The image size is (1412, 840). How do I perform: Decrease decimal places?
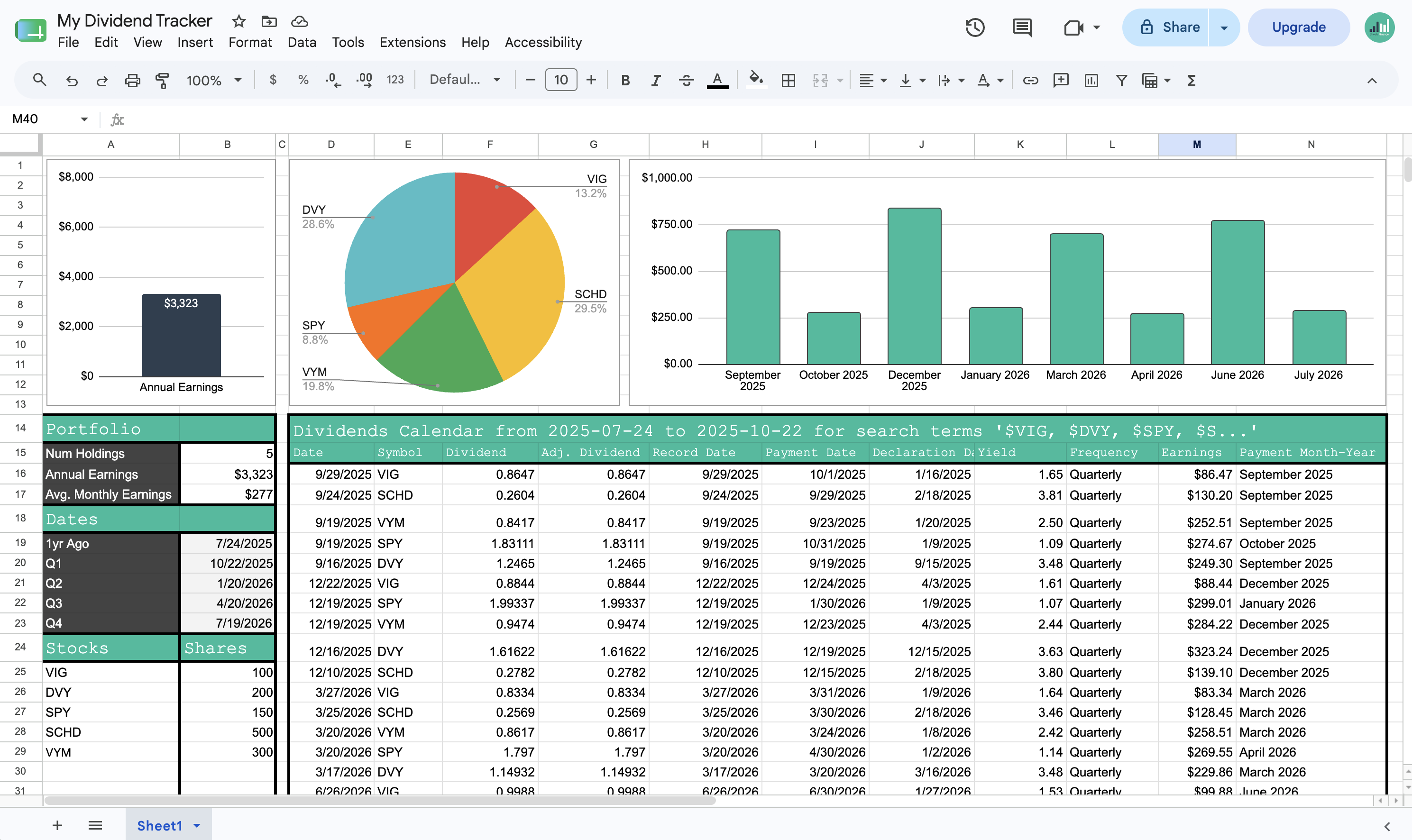click(333, 80)
